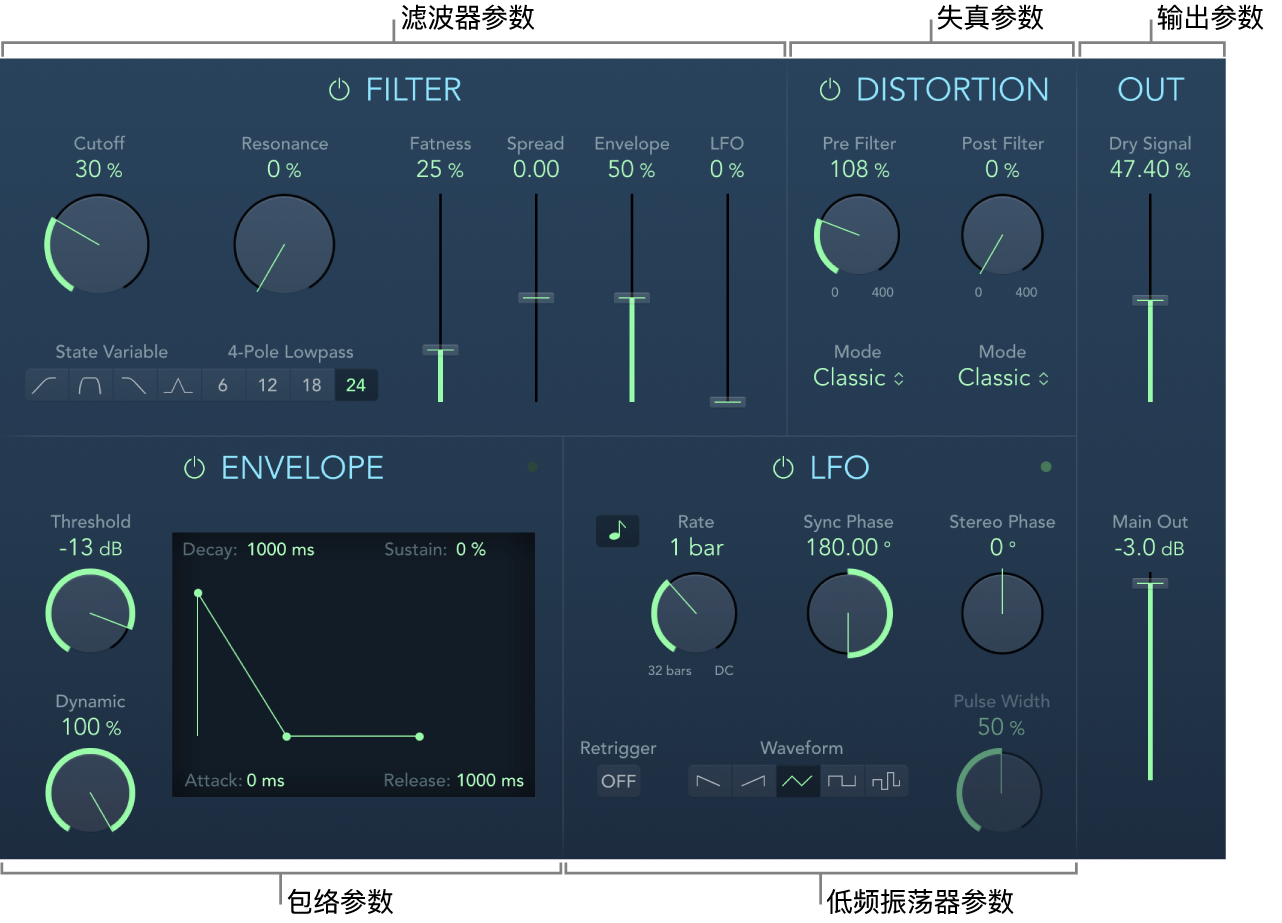Click the Dynamic value 100 %
Viewport: 1282px width, 923px height.
click(90, 727)
